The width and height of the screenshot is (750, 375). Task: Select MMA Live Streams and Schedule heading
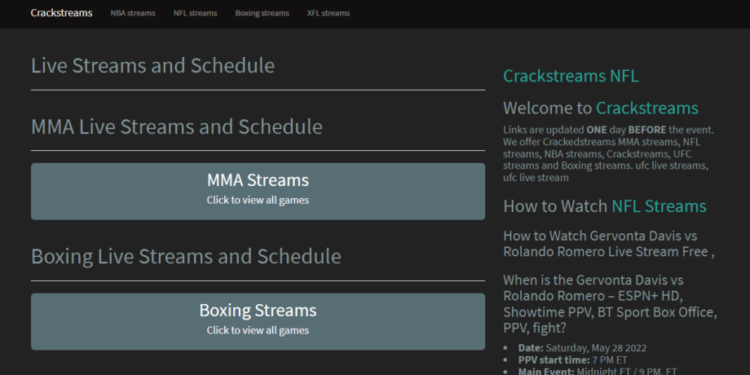(x=176, y=127)
